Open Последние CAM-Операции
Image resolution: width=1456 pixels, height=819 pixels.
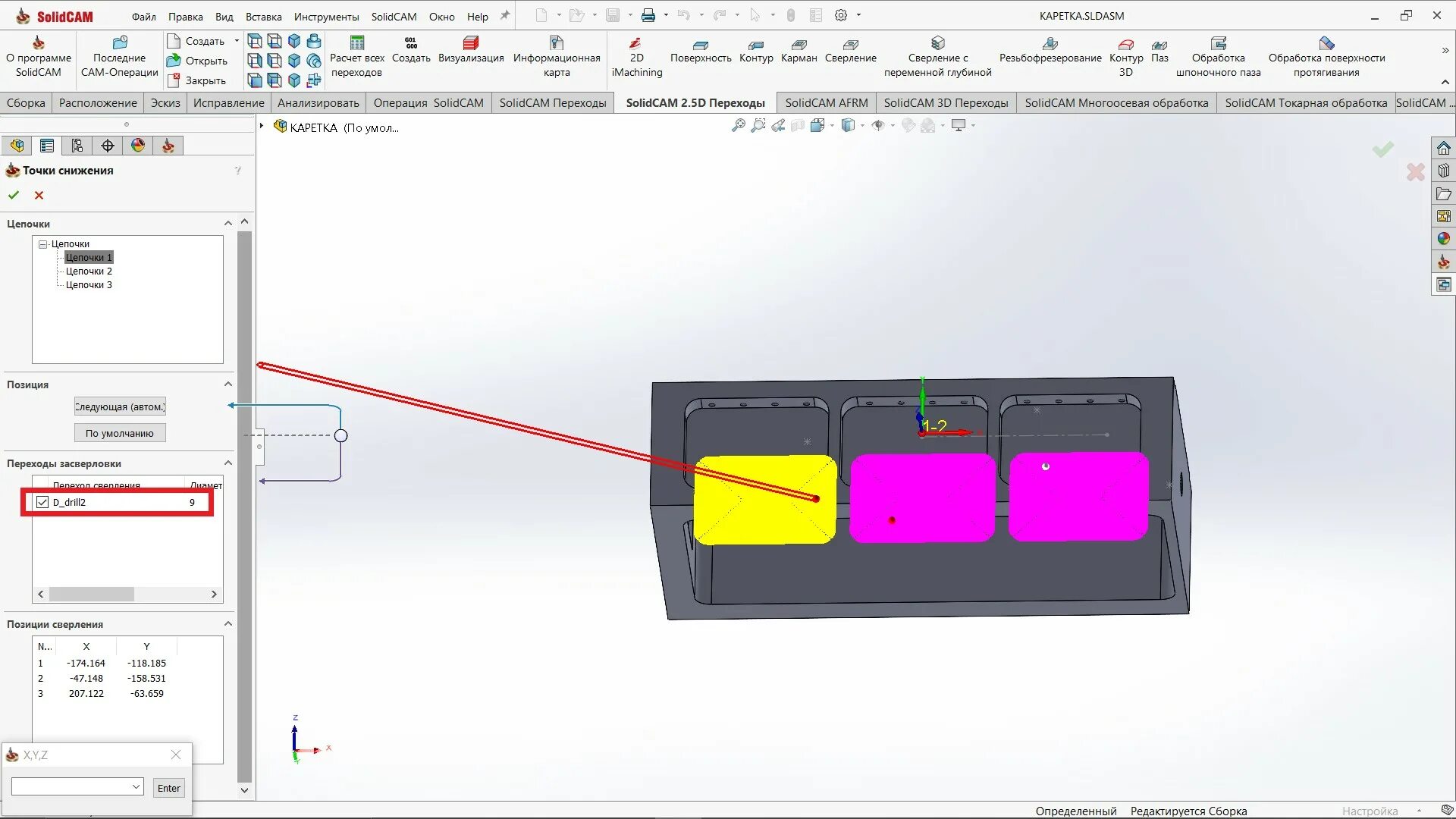[x=120, y=57]
